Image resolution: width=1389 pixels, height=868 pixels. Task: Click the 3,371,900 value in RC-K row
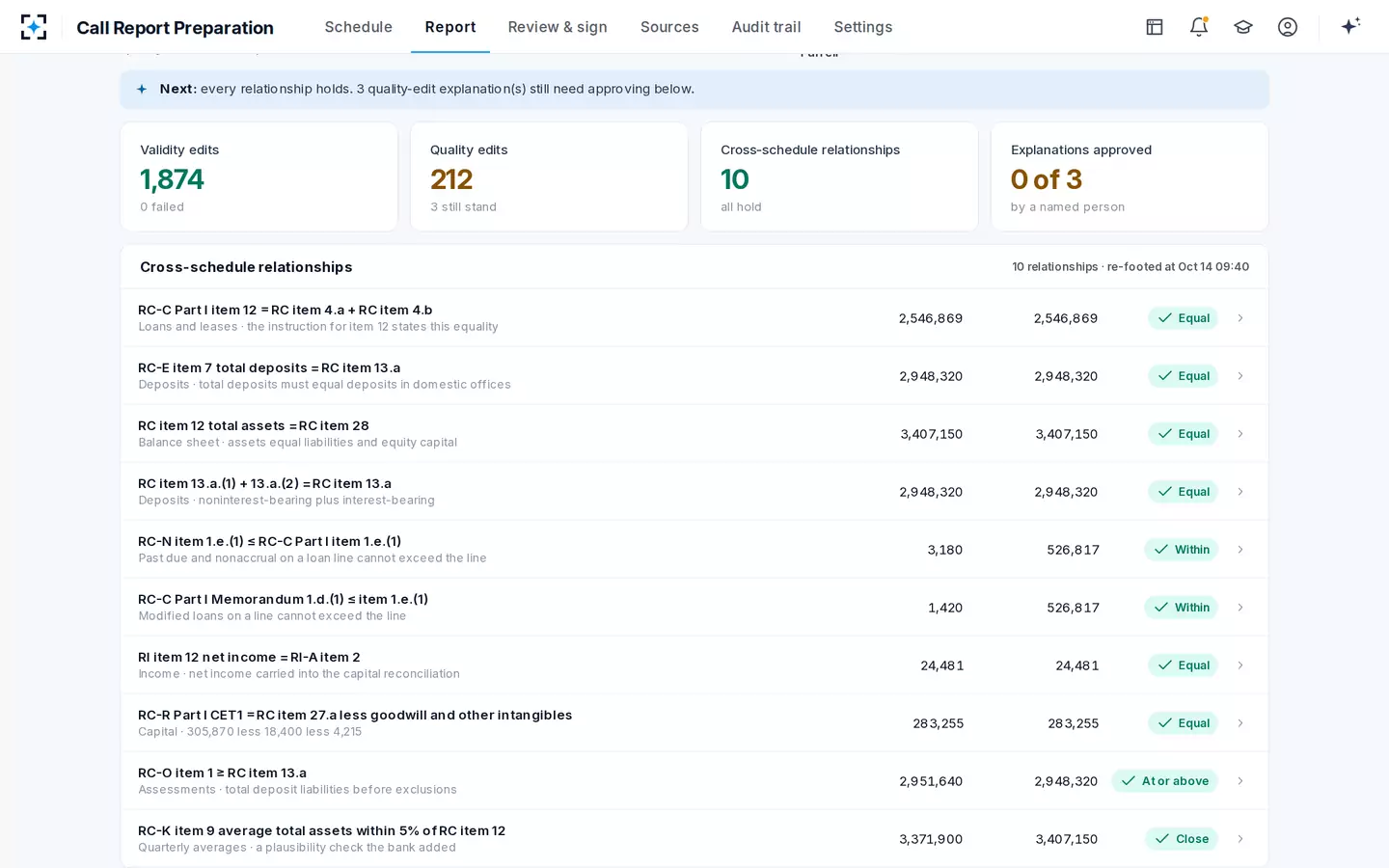(931, 839)
